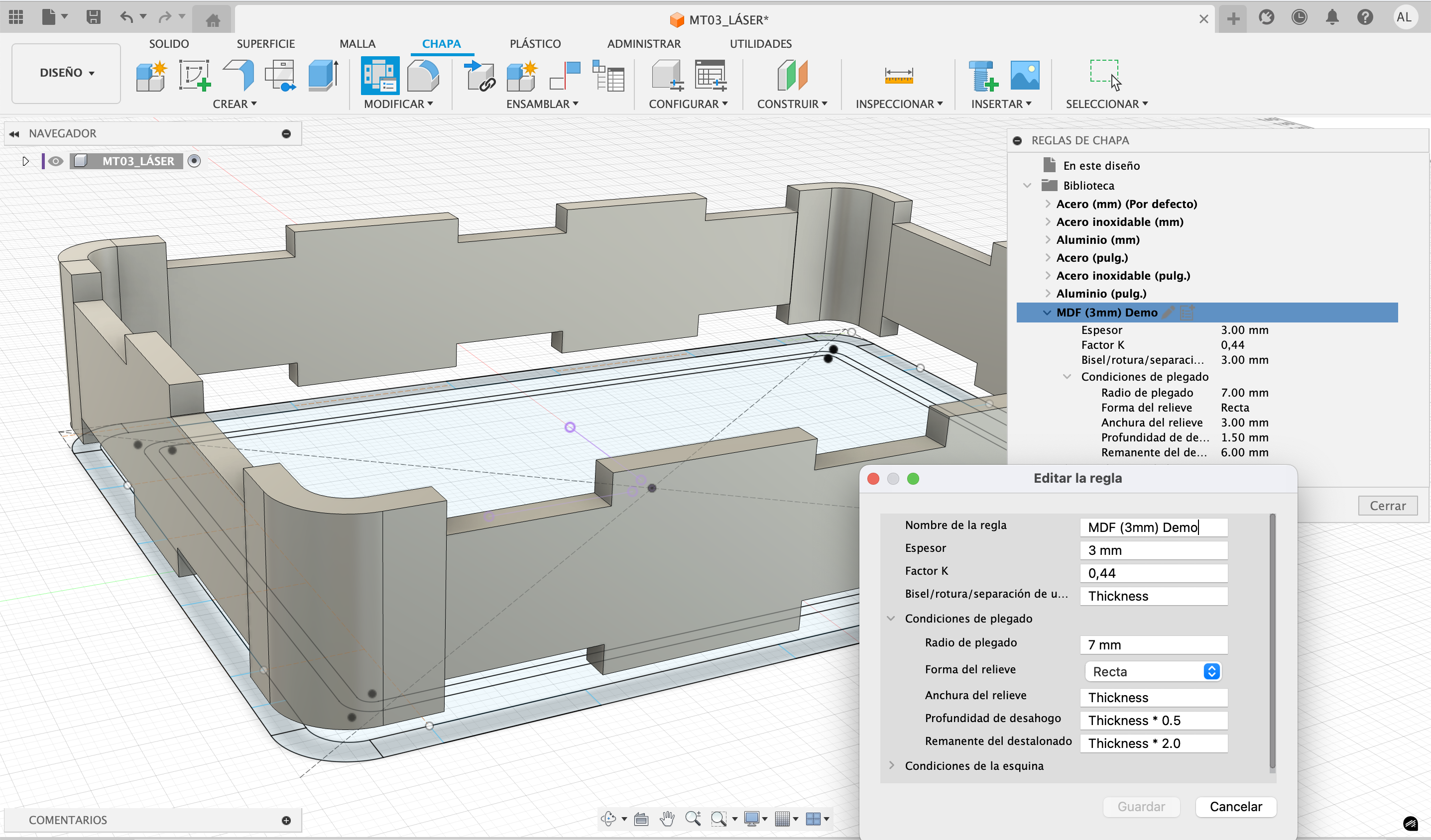Open the Forma del relieve dropdown
The height and width of the screenshot is (840, 1431).
point(1153,671)
